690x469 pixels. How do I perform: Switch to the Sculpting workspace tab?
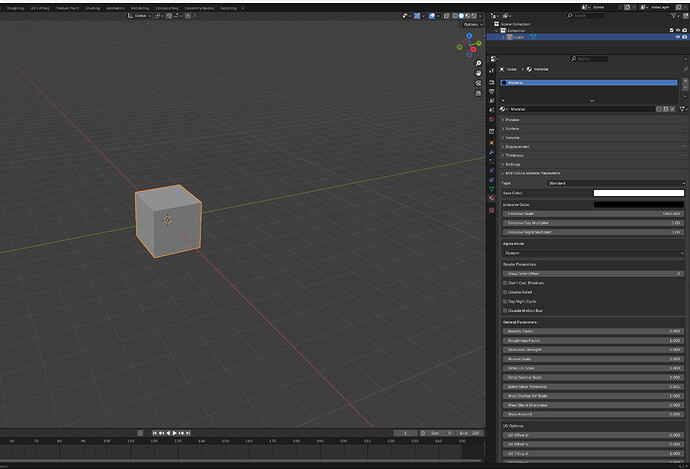[15, 8]
